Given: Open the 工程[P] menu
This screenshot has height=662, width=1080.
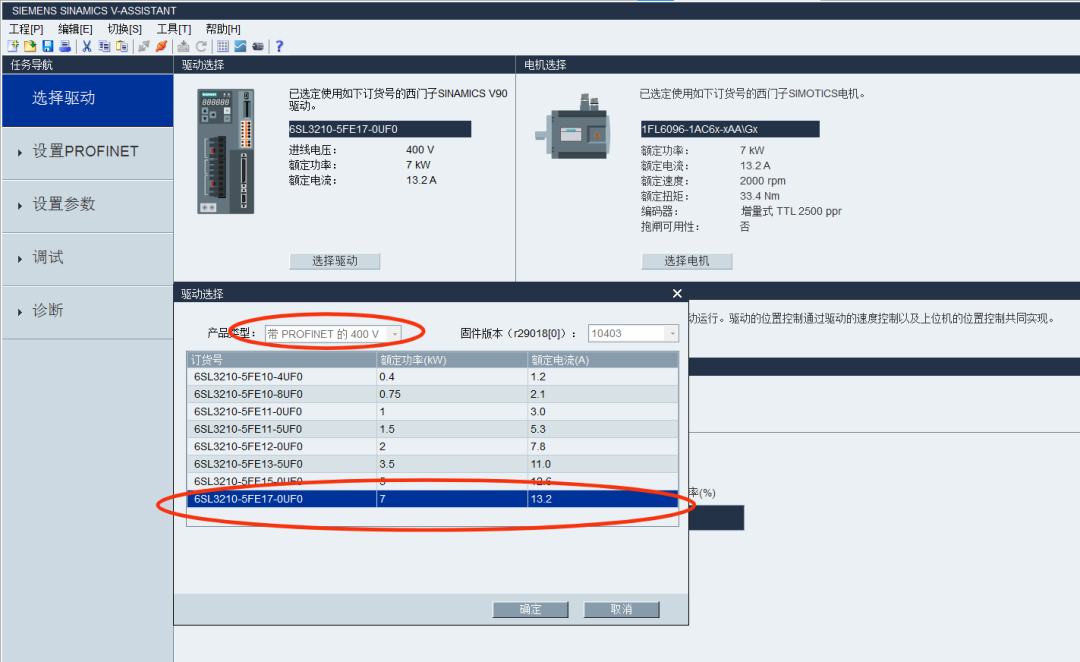Looking at the screenshot, I should coord(26,29).
